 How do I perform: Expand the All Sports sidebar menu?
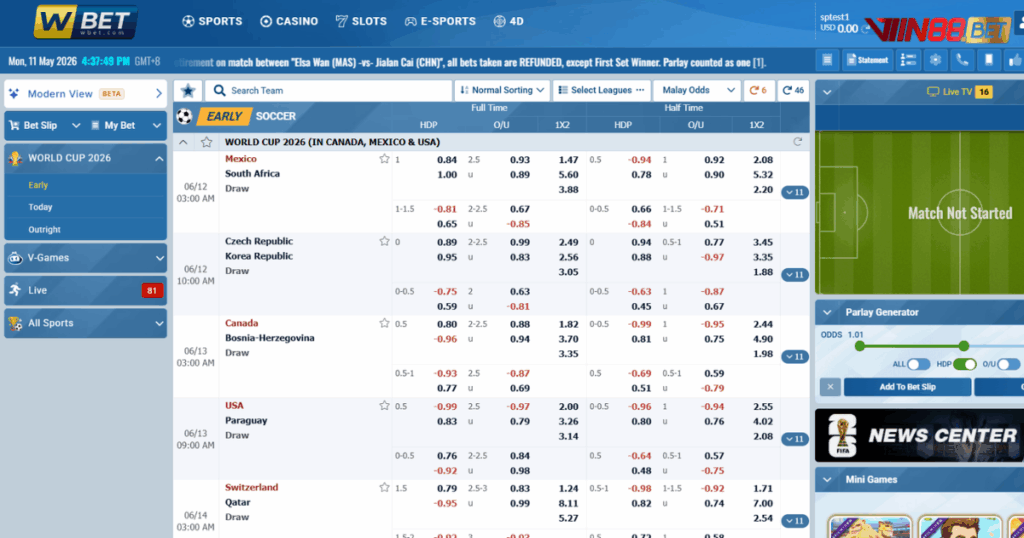86,323
